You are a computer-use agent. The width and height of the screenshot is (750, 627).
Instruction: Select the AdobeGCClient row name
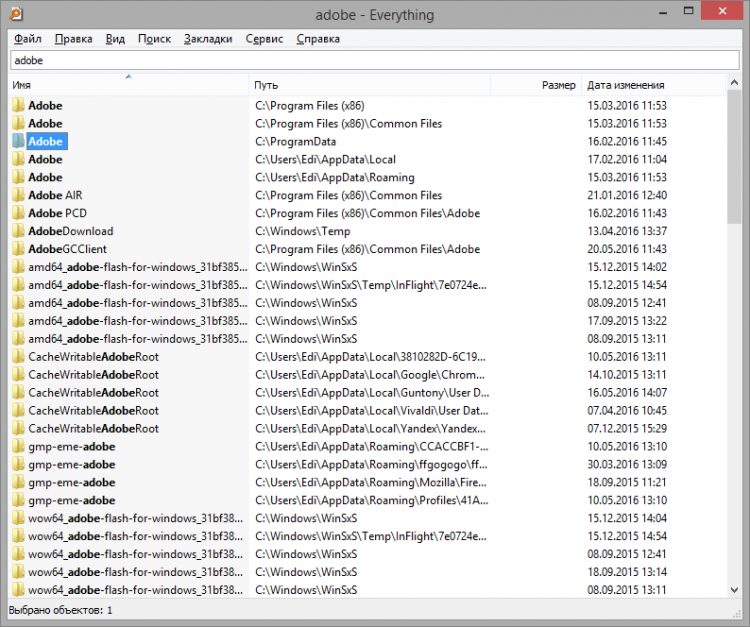click(67, 249)
